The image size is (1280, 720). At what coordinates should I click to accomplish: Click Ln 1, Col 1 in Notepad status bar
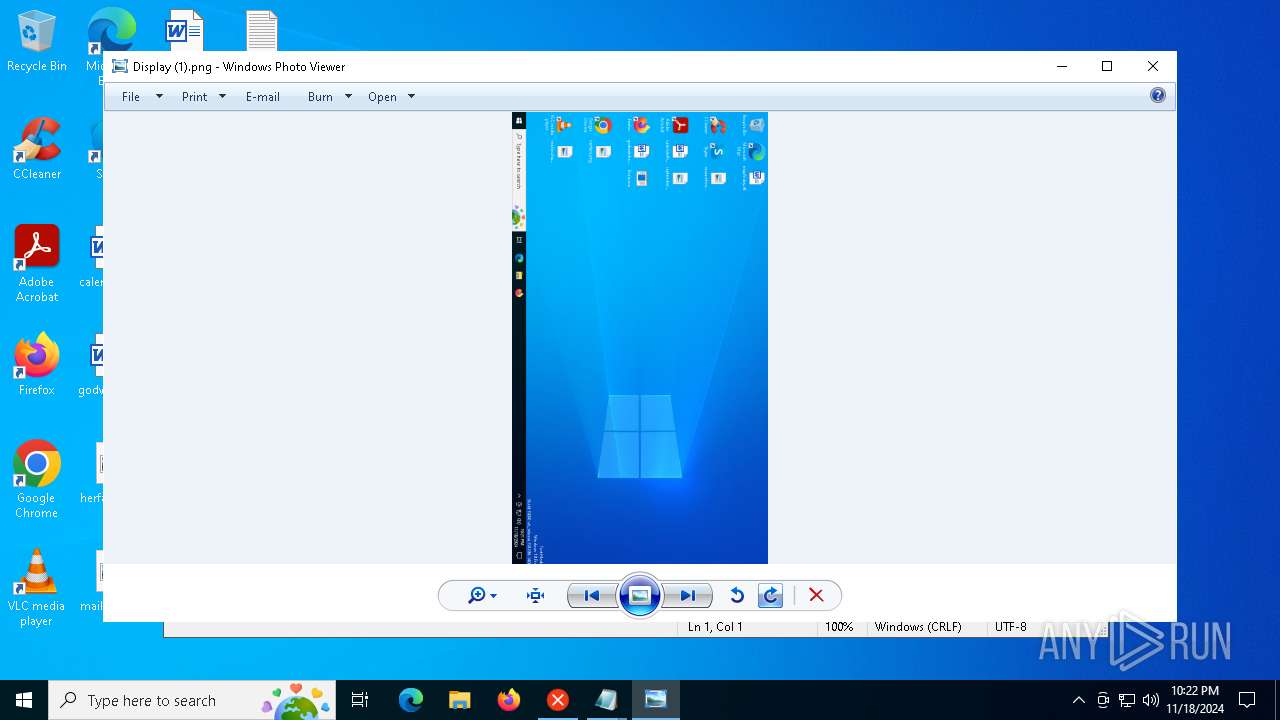715,627
